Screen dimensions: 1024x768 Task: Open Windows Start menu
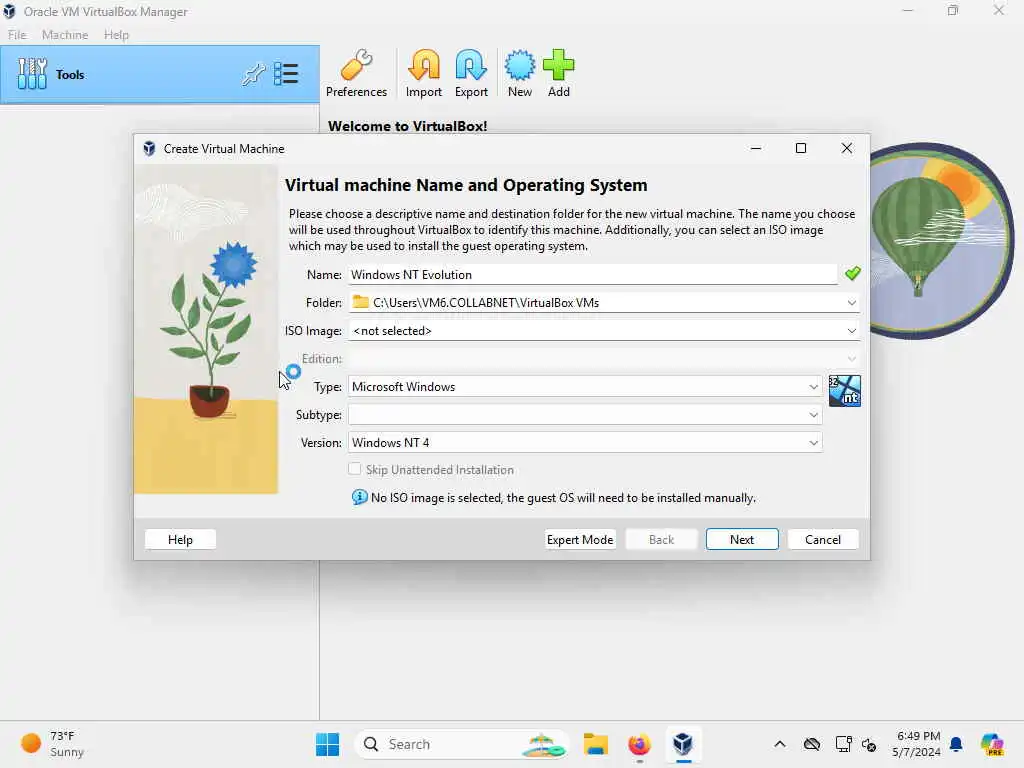point(327,744)
